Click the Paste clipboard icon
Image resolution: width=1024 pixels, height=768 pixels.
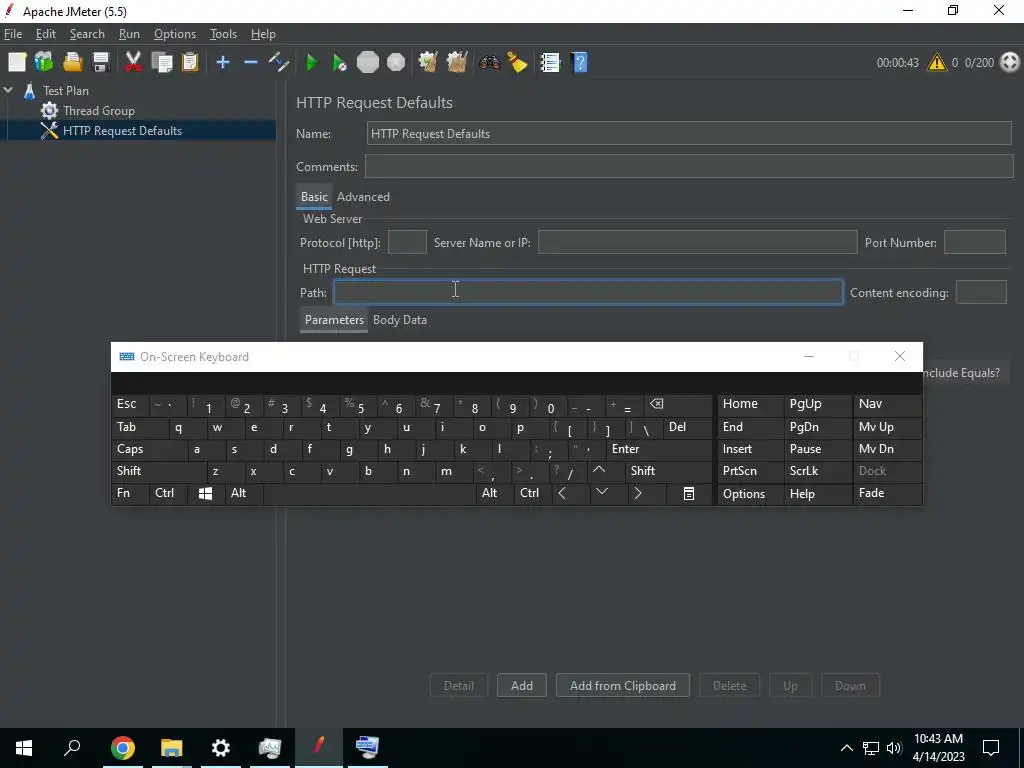tap(190, 63)
